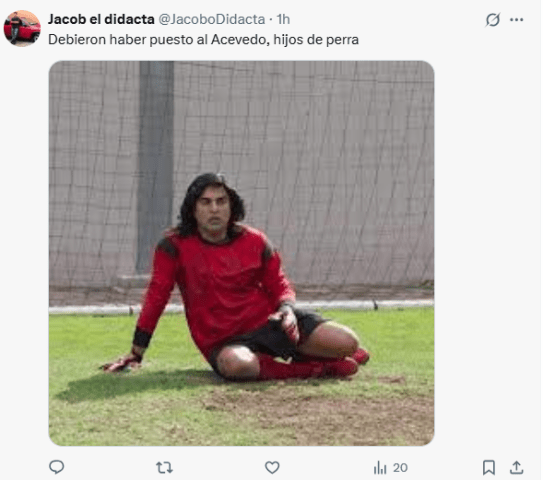Click the tweet text about Acevedo

(x=203, y=40)
